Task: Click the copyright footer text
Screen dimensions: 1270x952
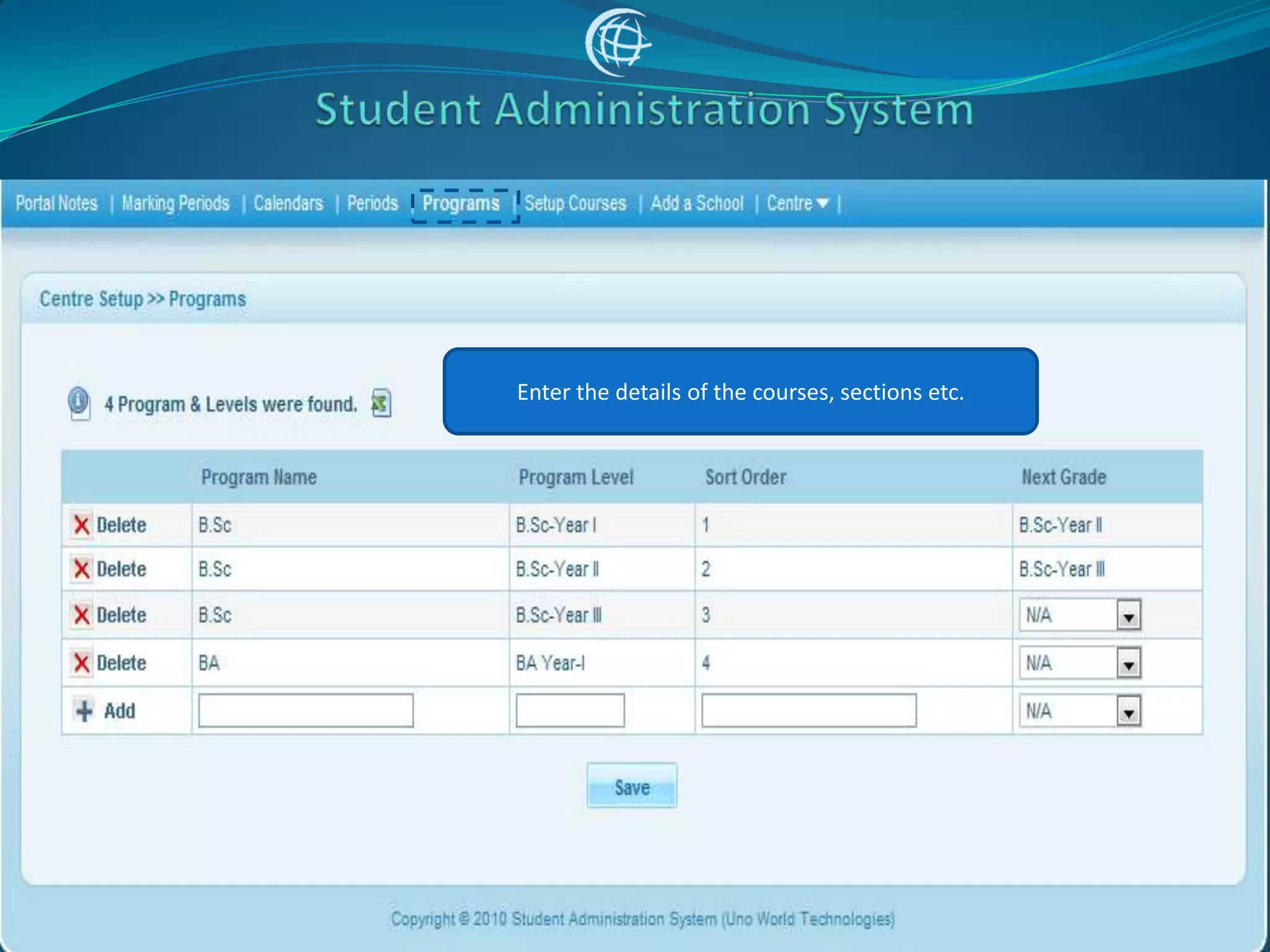Action: (642, 919)
